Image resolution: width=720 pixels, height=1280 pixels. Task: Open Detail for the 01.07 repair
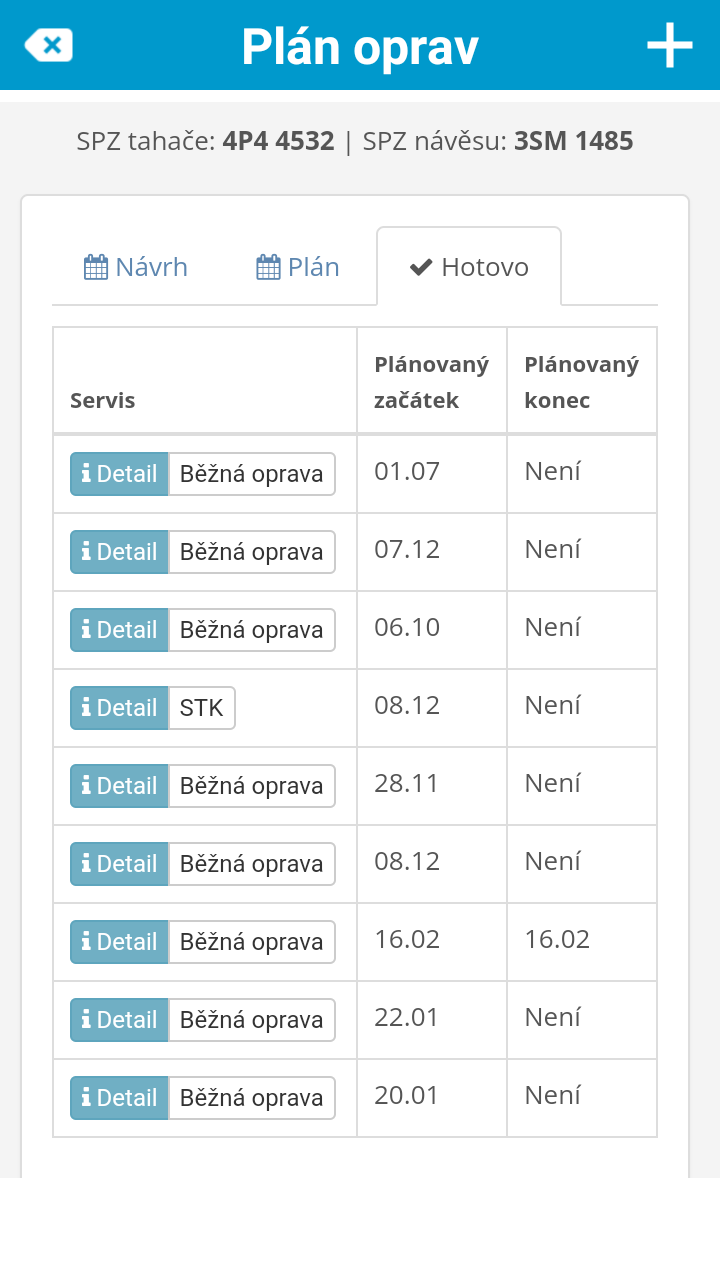(x=119, y=474)
